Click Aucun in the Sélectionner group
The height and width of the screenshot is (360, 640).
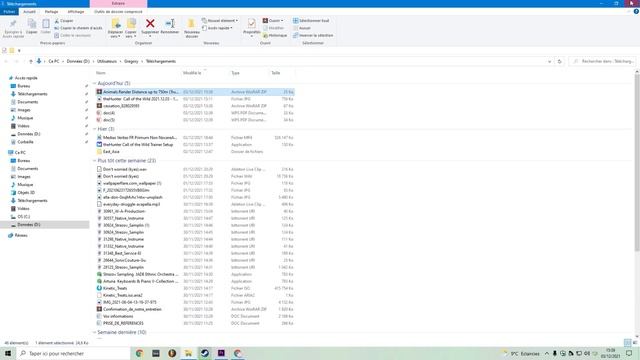[302, 28]
